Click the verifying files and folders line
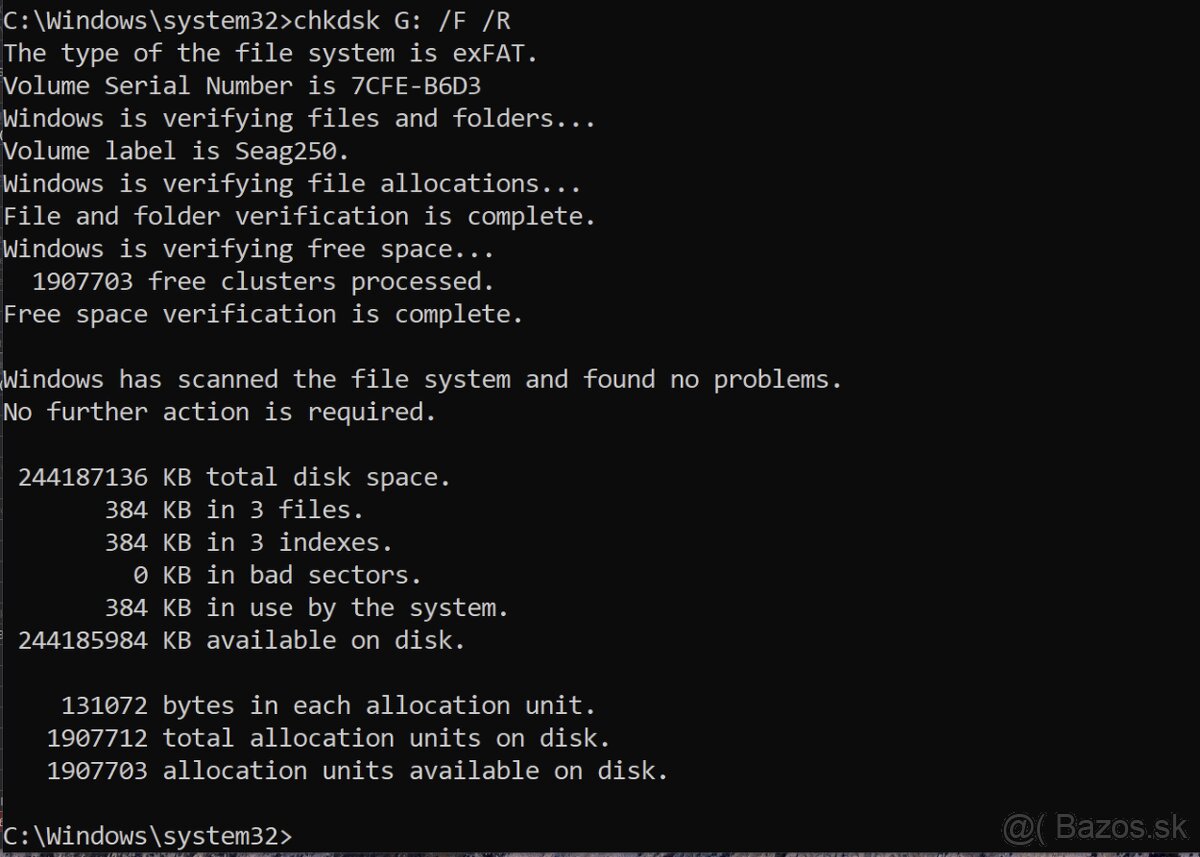The image size is (1200, 857). point(299,119)
